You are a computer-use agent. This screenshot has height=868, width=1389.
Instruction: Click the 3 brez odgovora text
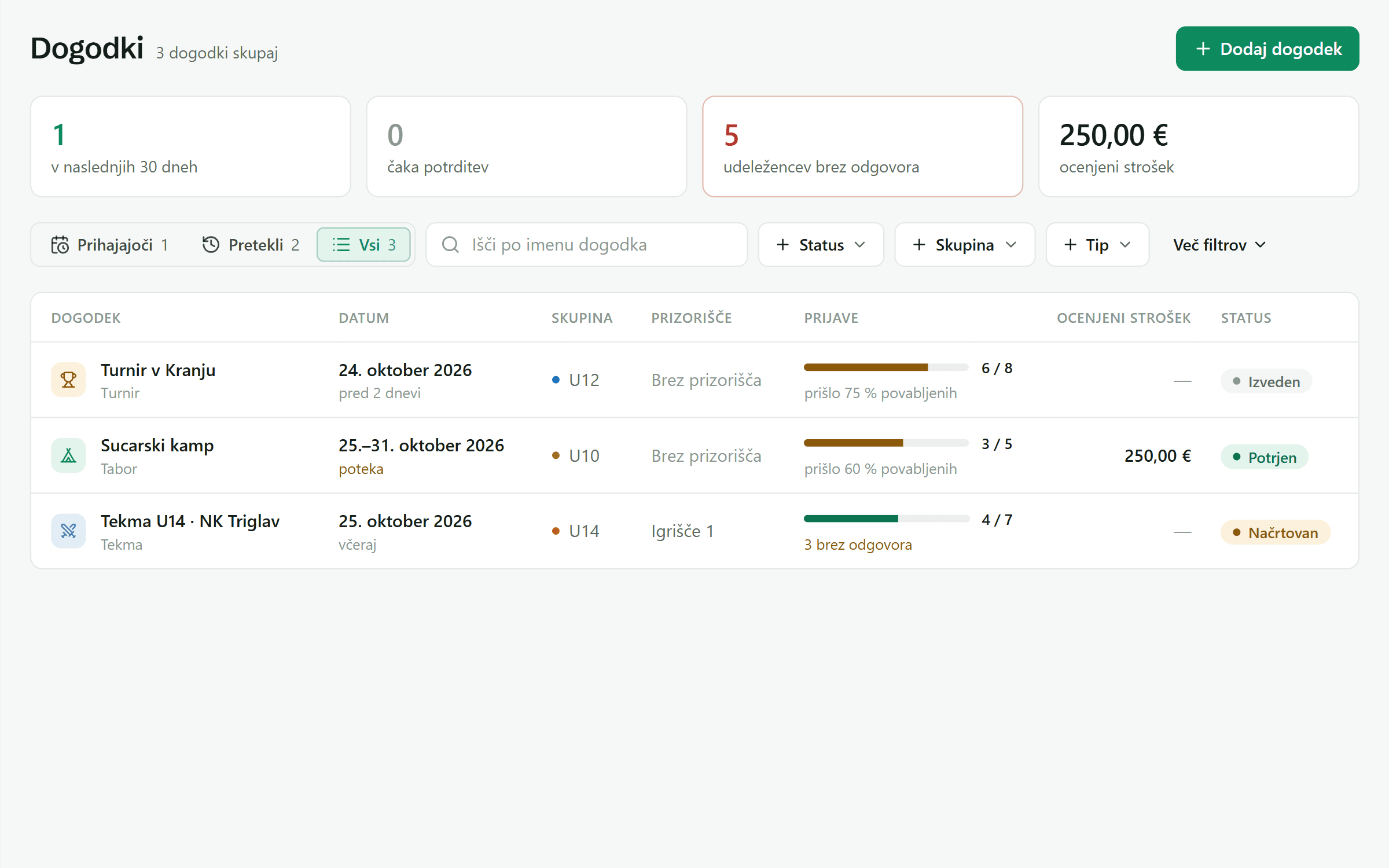pyautogui.click(x=858, y=545)
